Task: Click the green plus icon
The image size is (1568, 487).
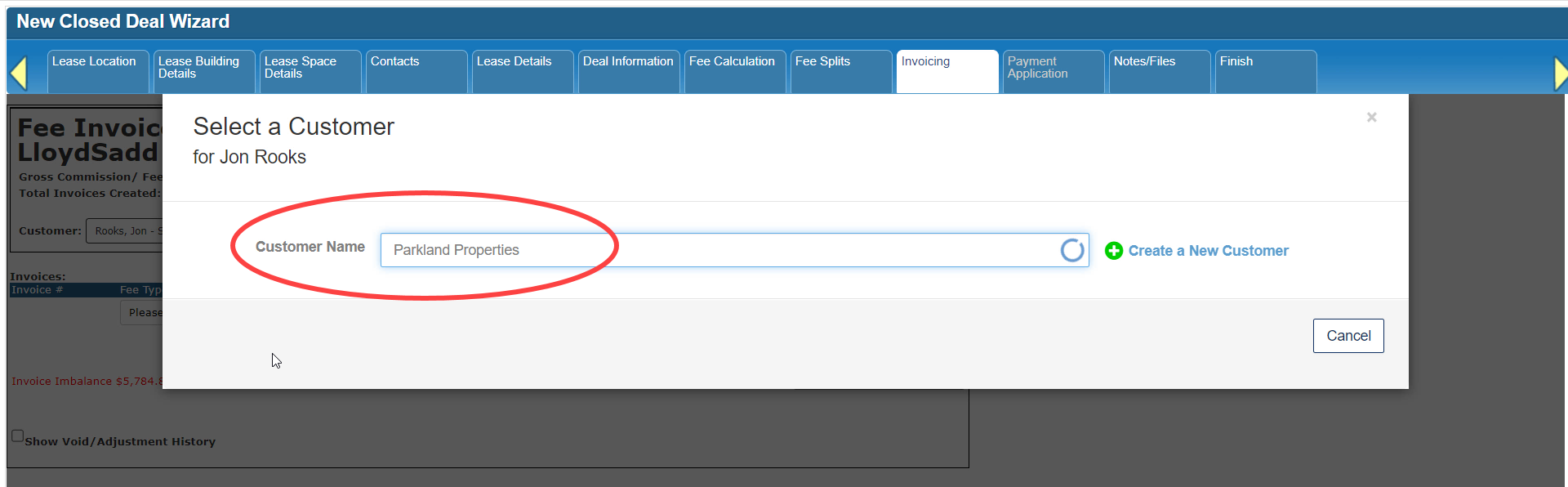Action: click(1113, 251)
